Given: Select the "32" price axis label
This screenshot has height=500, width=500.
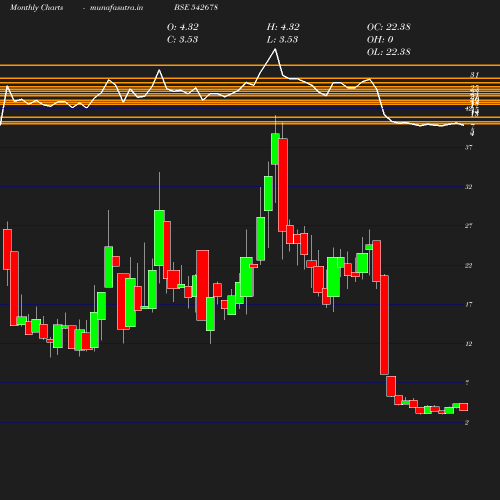Looking at the screenshot, I should [469, 187].
